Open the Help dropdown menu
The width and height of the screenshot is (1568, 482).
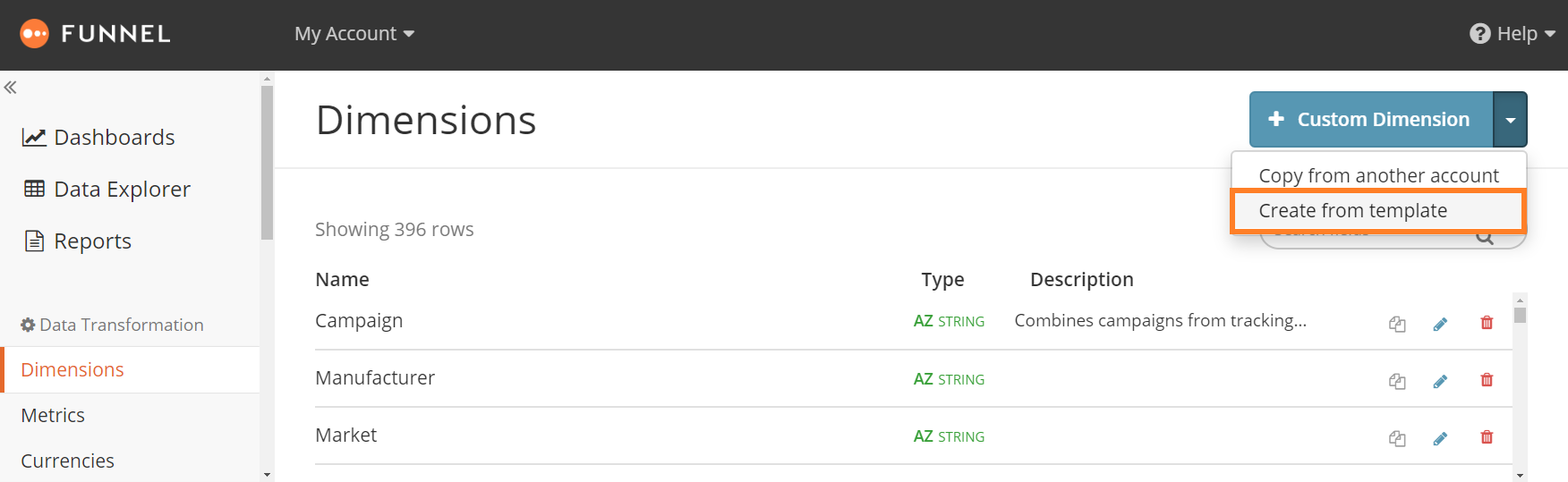1513,34
